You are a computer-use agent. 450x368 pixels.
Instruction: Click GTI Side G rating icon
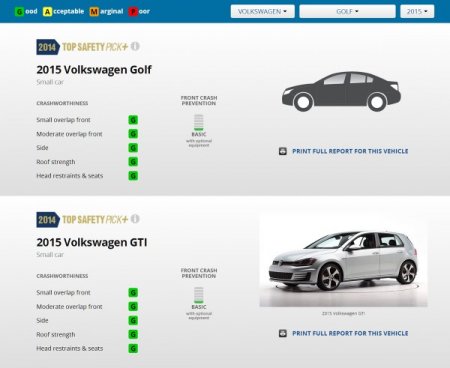(x=133, y=320)
